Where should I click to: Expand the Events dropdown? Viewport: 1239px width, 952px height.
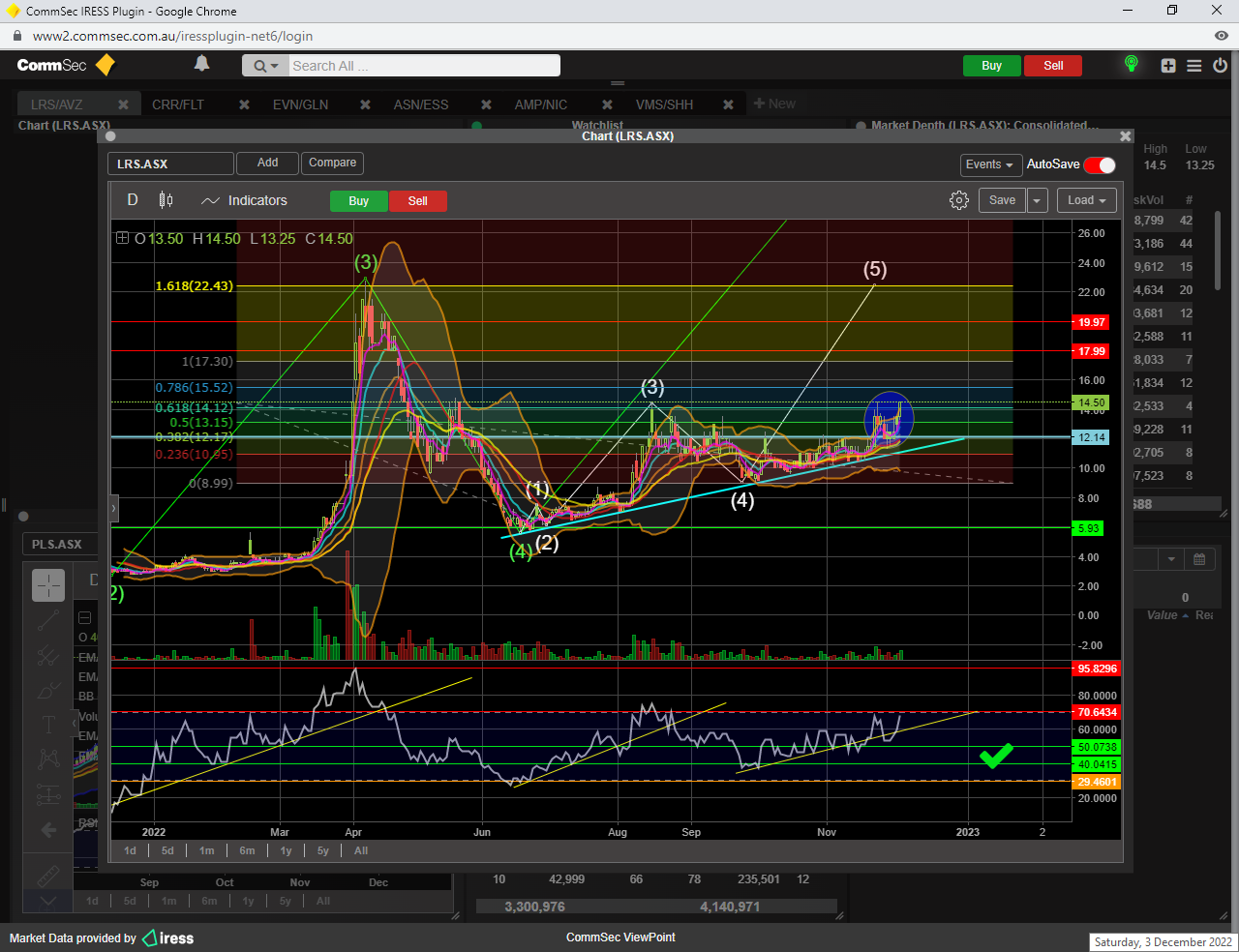pyautogui.click(x=989, y=164)
